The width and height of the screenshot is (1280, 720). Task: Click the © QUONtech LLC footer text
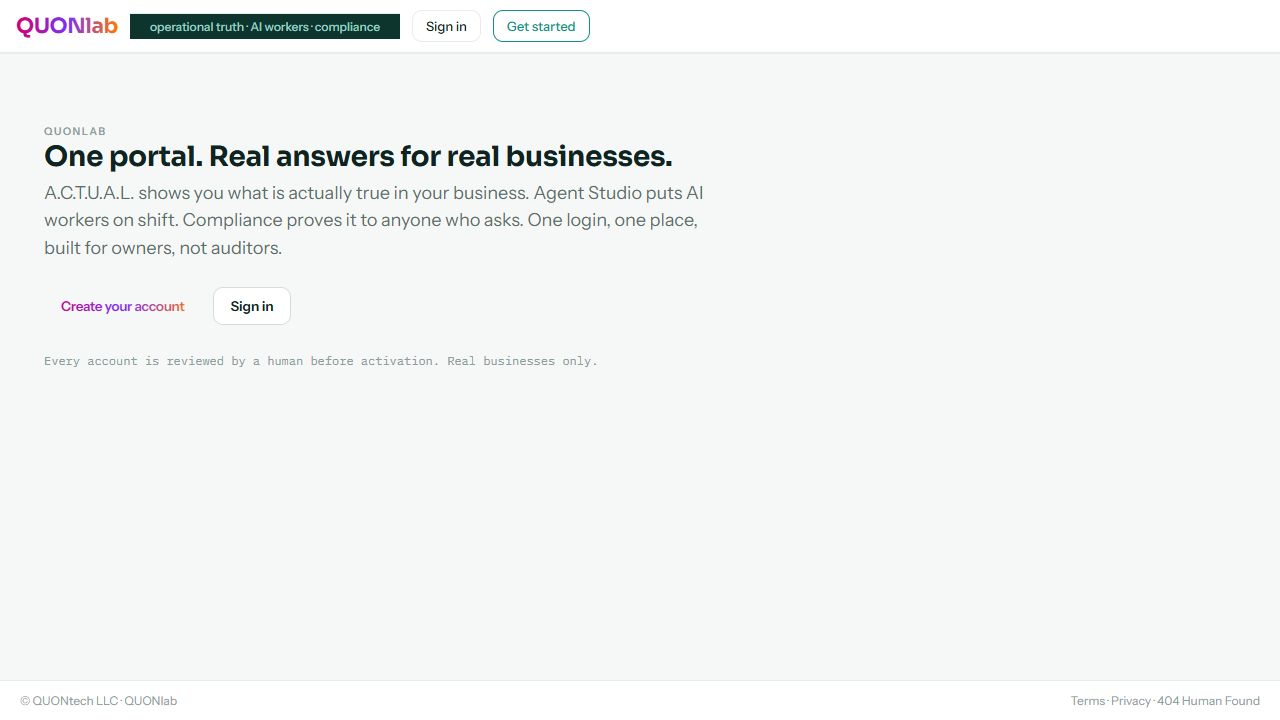point(69,701)
